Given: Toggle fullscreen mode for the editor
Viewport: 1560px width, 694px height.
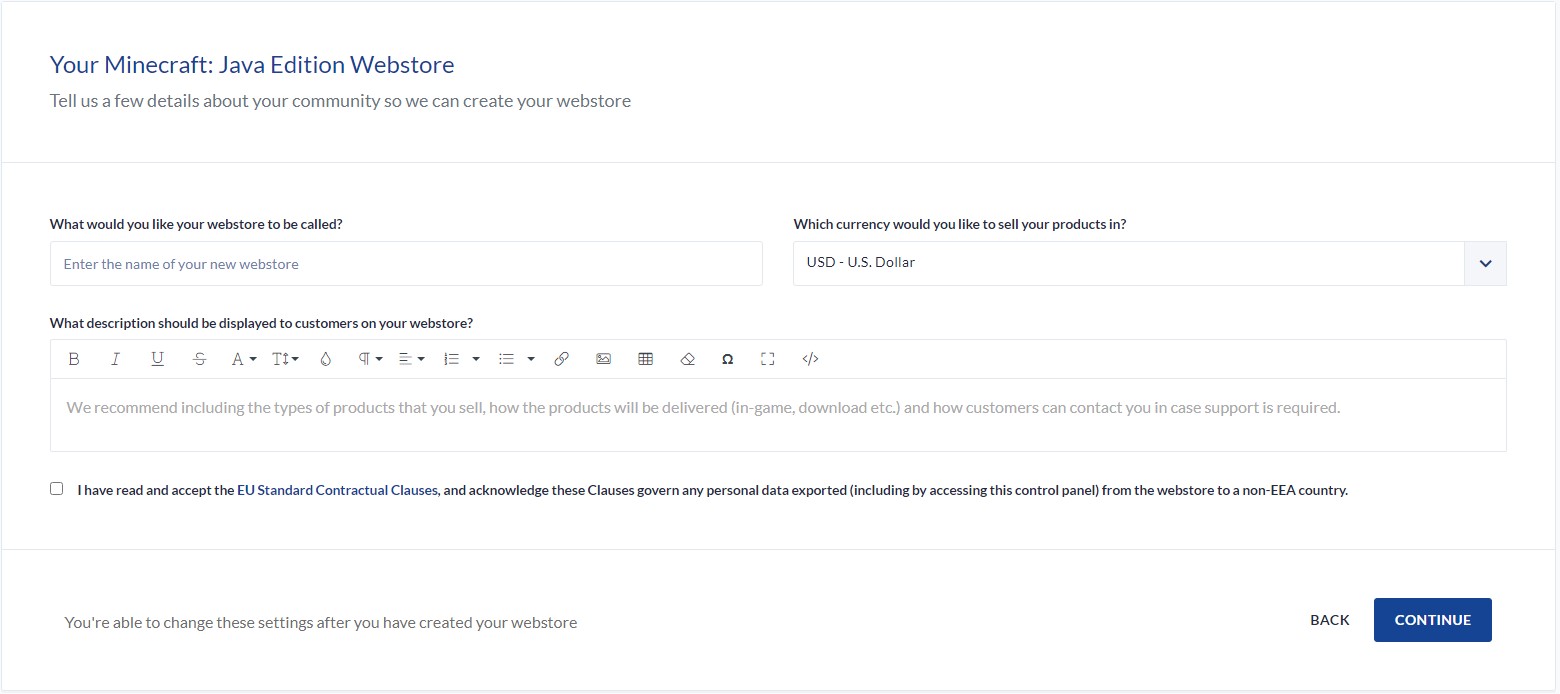Looking at the screenshot, I should (768, 359).
